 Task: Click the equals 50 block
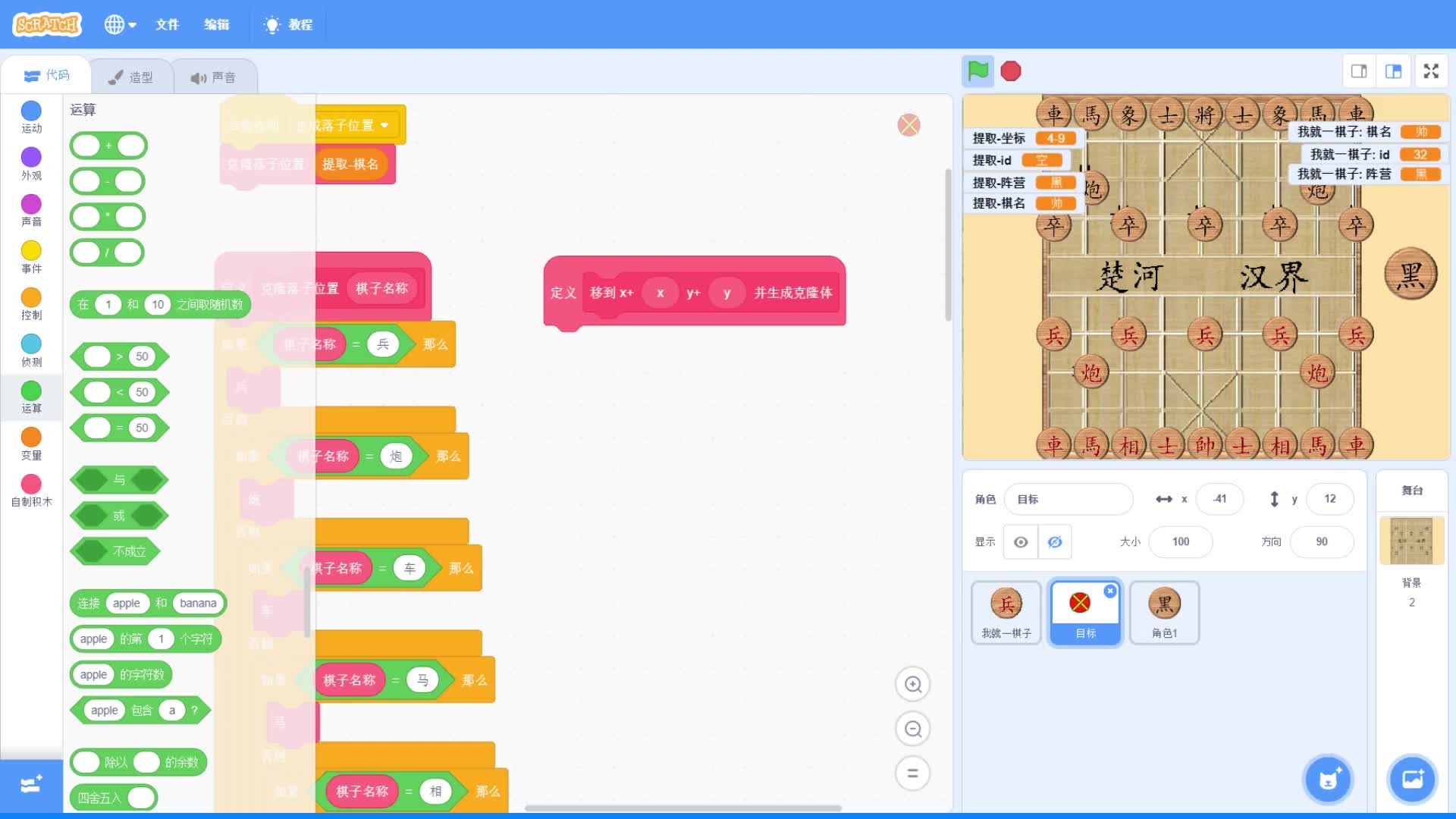pos(119,428)
